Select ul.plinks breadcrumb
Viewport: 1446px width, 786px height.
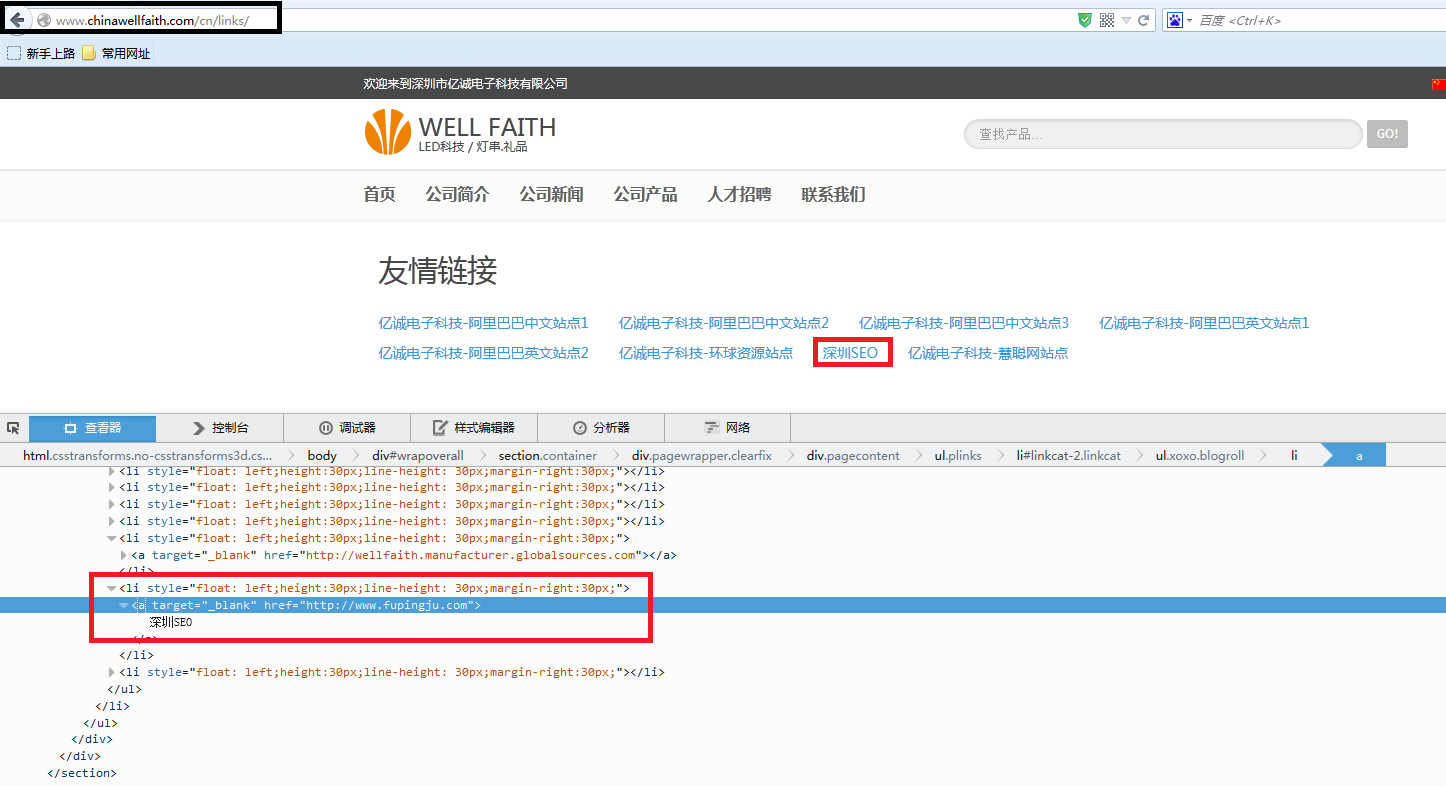(958, 455)
